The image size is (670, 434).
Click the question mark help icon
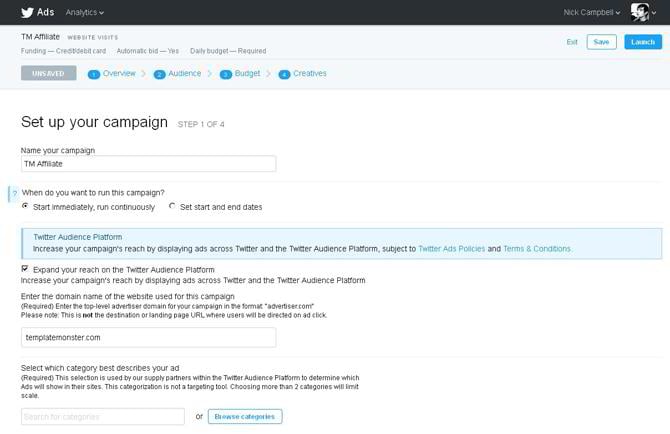click(x=14, y=192)
